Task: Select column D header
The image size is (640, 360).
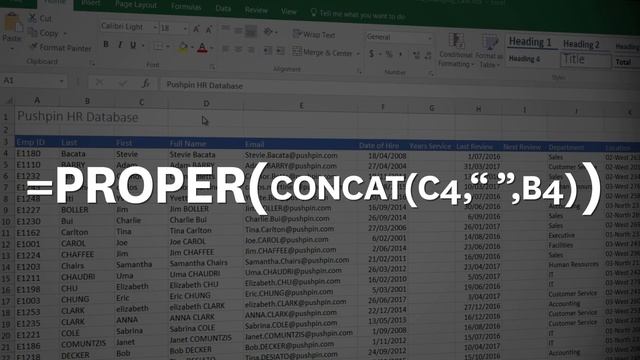Action: 206,103
